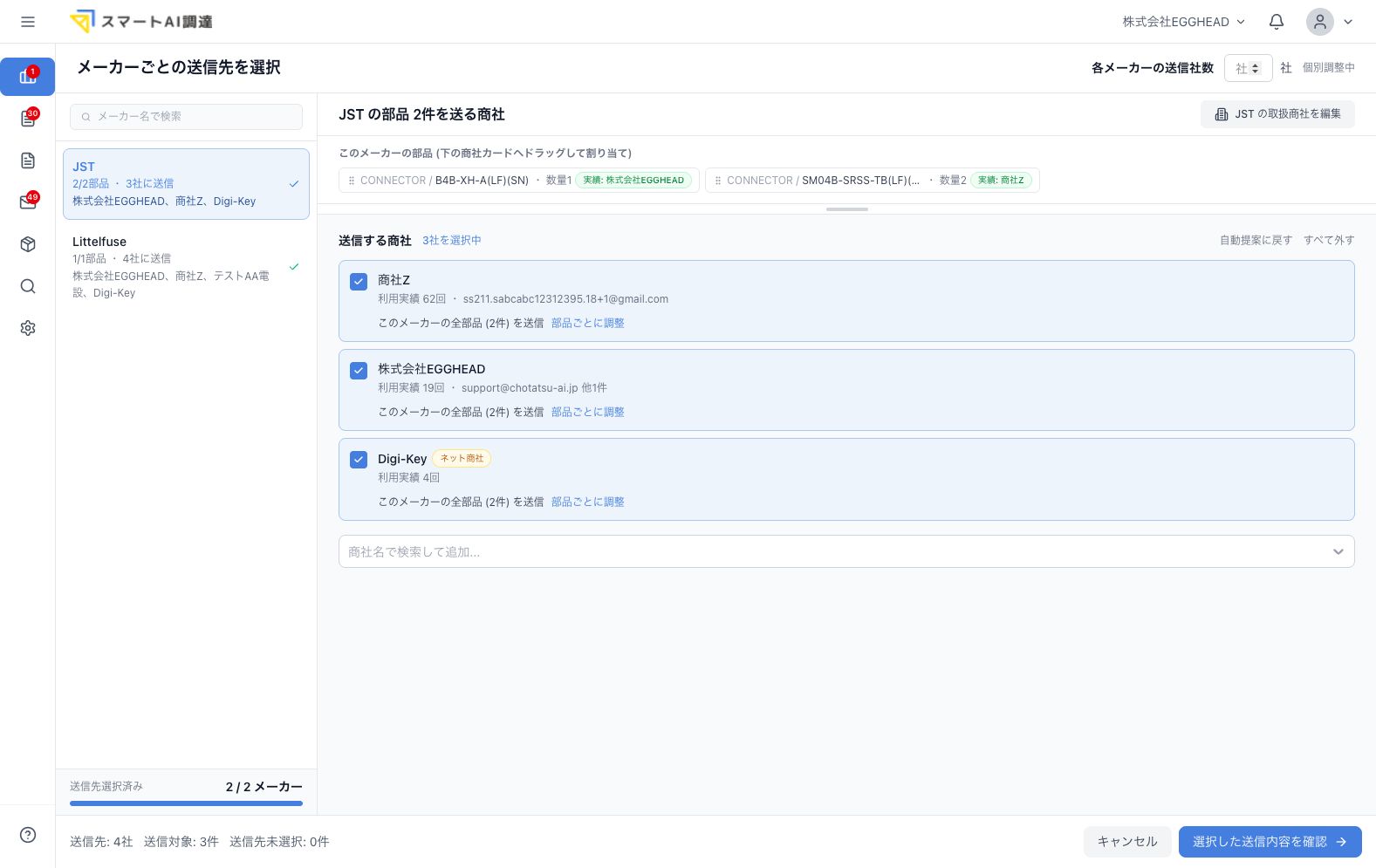Click the panel resize handle below parts
This screenshot has height=868, width=1376.
(x=847, y=209)
